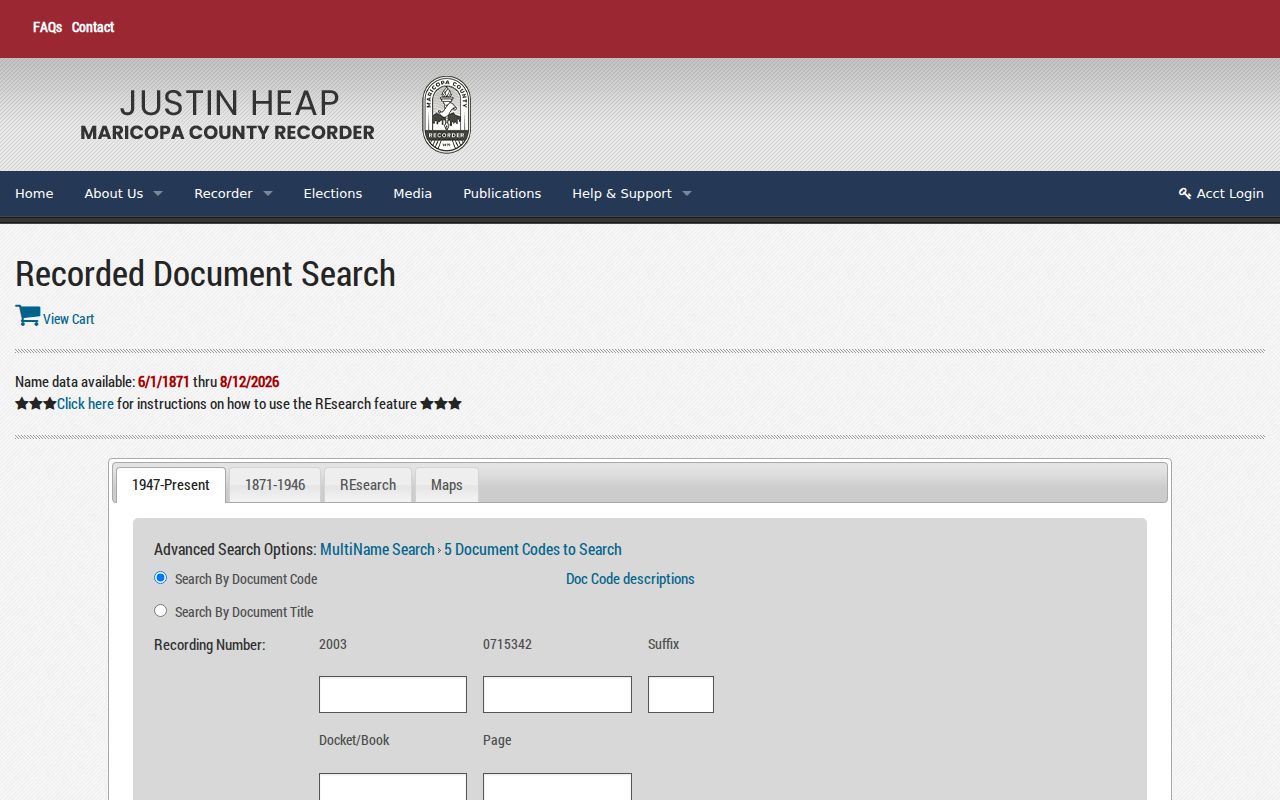Expand the Recorder menu dropdown arrow
This screenshot has width=1280, height=800.
coord(268,194)
